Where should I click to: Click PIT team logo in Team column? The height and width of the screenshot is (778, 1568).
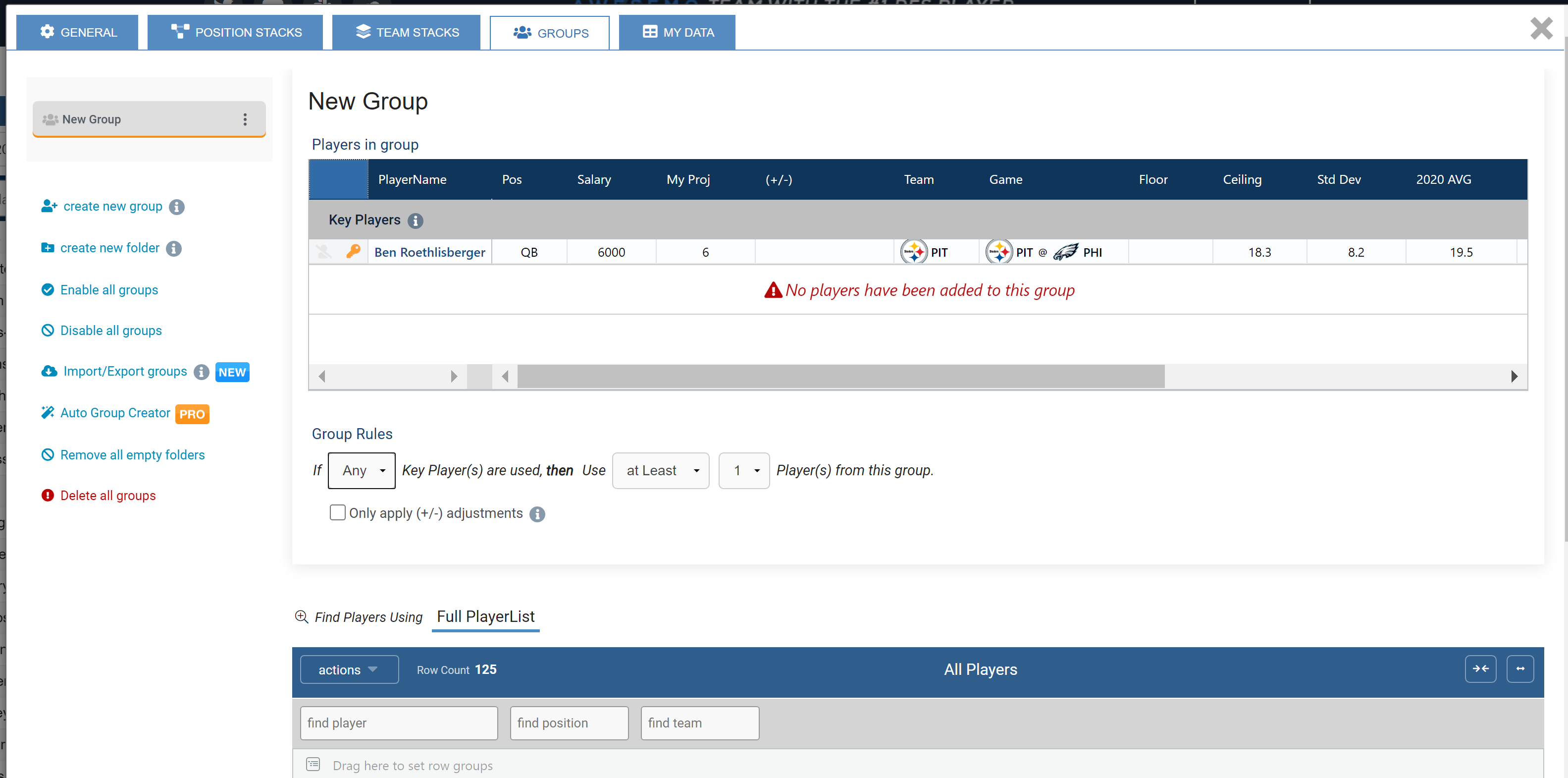914,252
